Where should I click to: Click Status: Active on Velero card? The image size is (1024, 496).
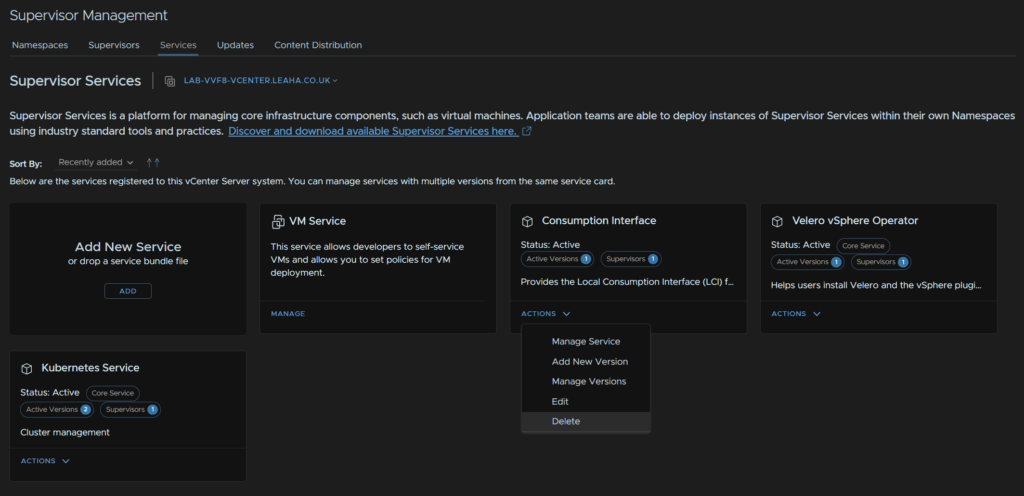800,245
